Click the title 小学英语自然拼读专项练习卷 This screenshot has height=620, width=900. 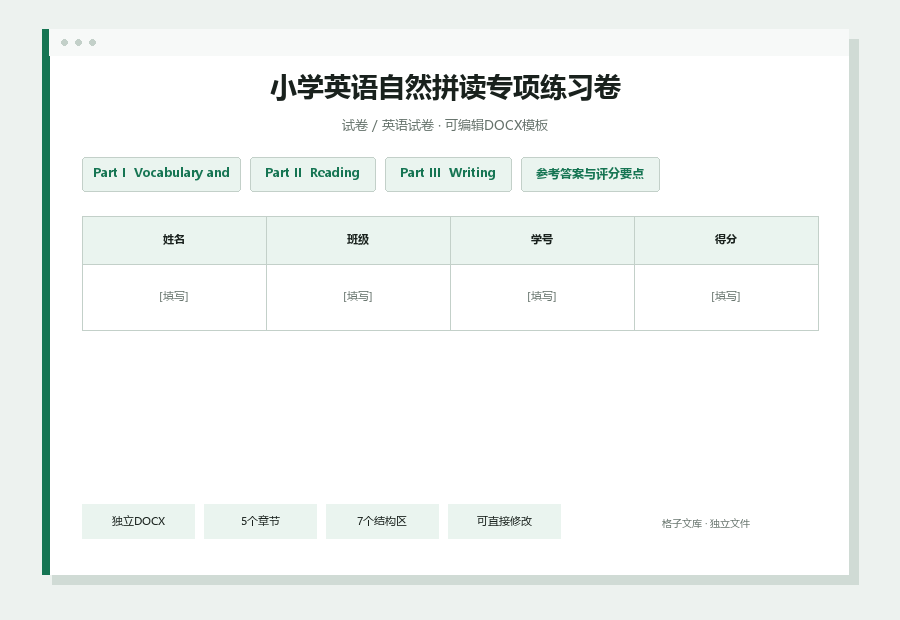[445, 88]
